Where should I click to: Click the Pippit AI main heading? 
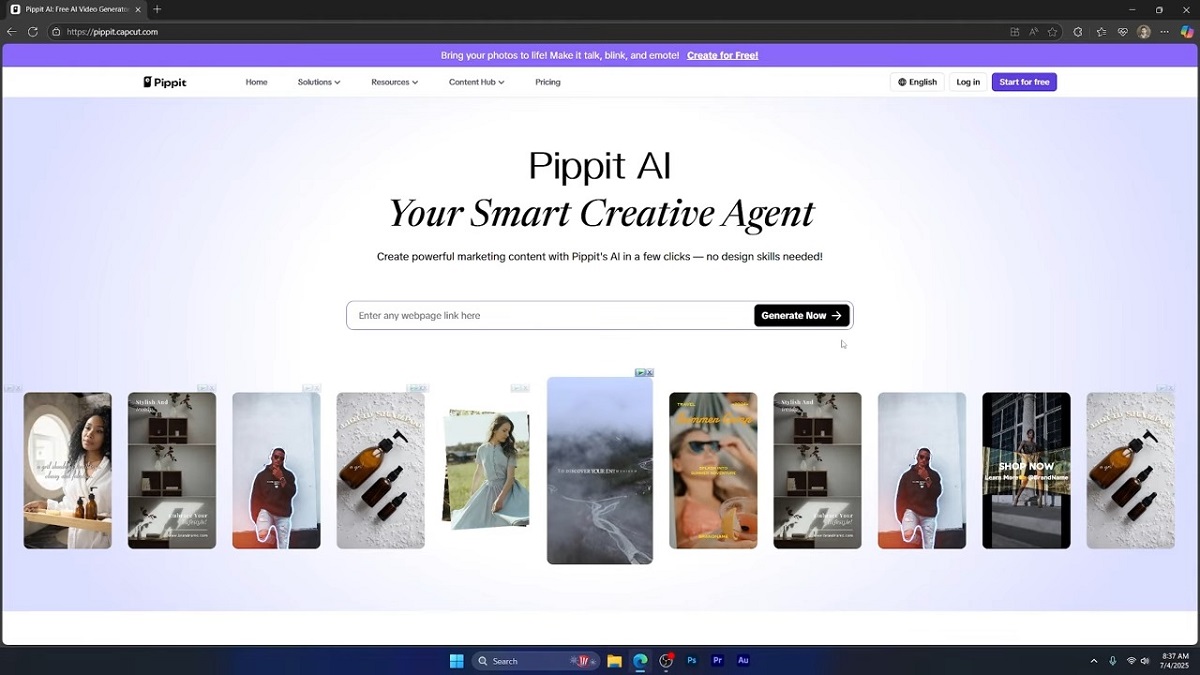(x=600, y=166)
